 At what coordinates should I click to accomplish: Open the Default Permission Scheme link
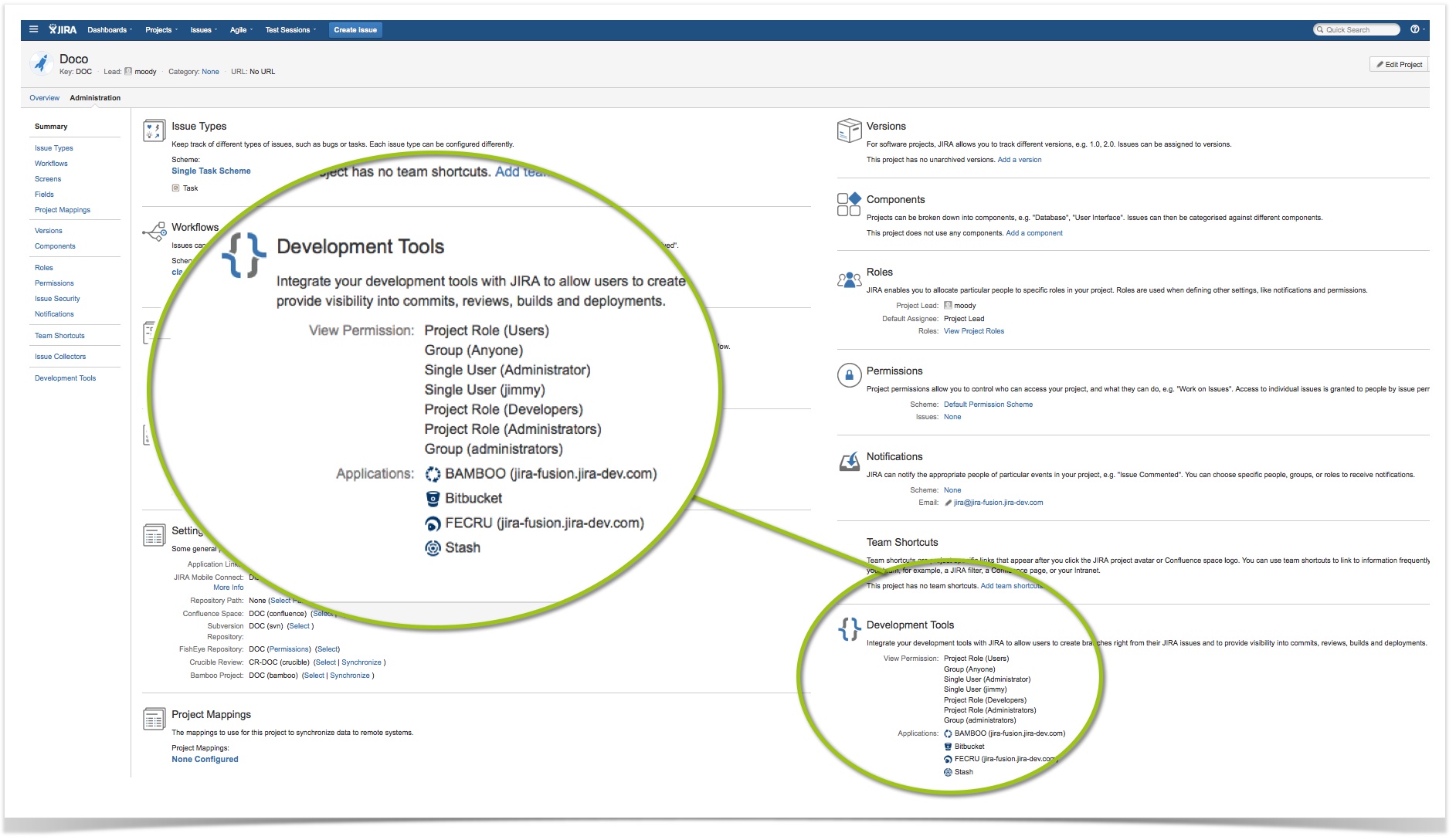click(x=988, y=405)
